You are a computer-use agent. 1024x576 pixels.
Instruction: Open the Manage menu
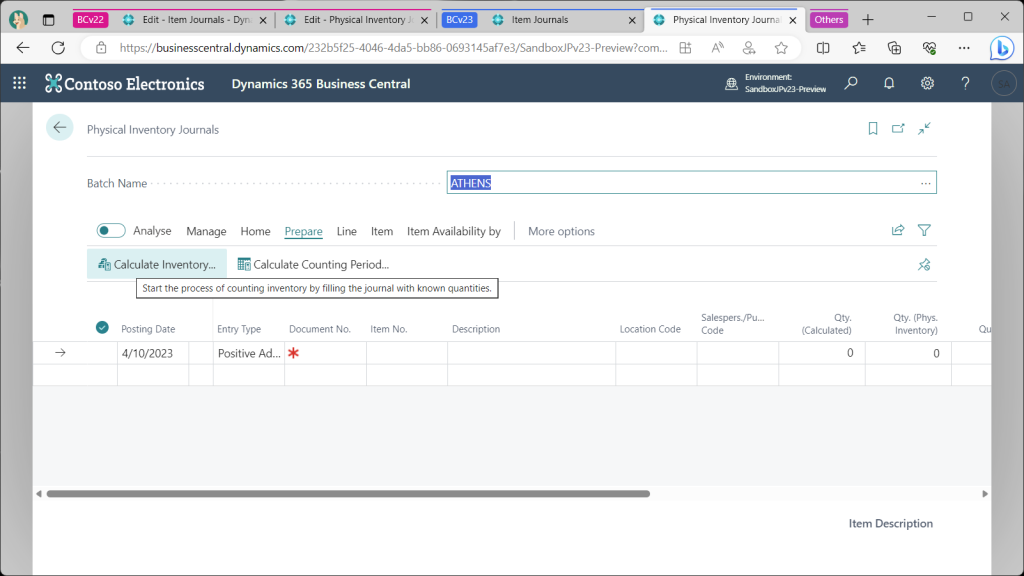(x=206, y=231)
